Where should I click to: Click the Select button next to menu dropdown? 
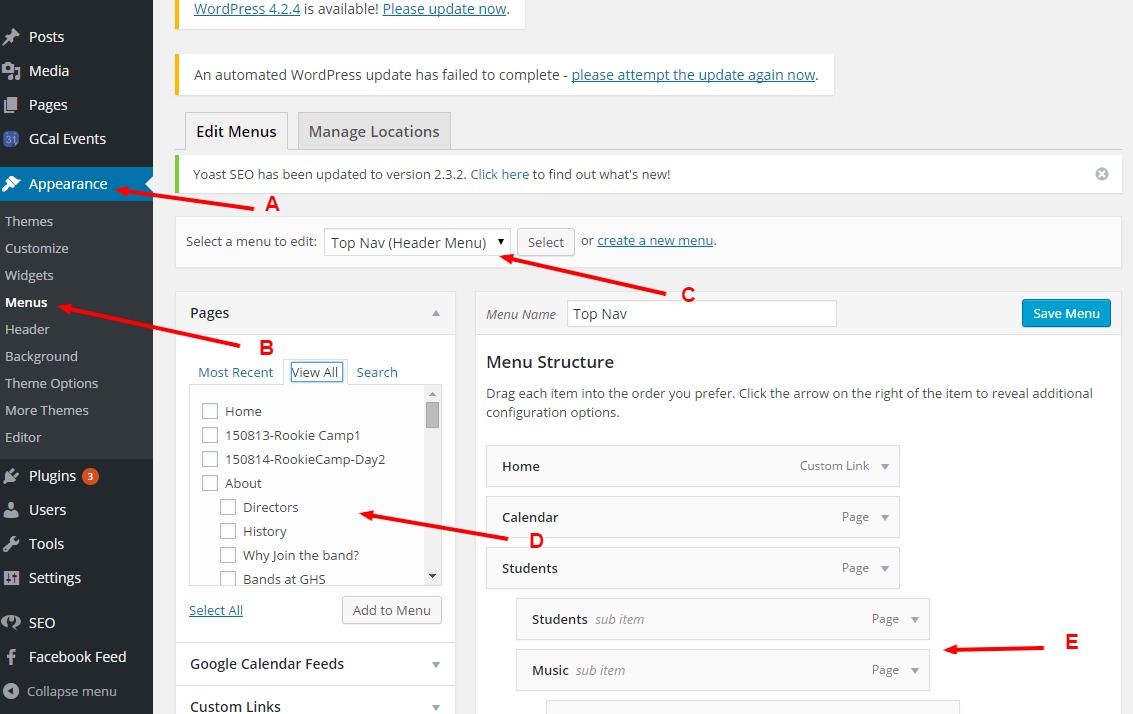(x=546, y=242)
